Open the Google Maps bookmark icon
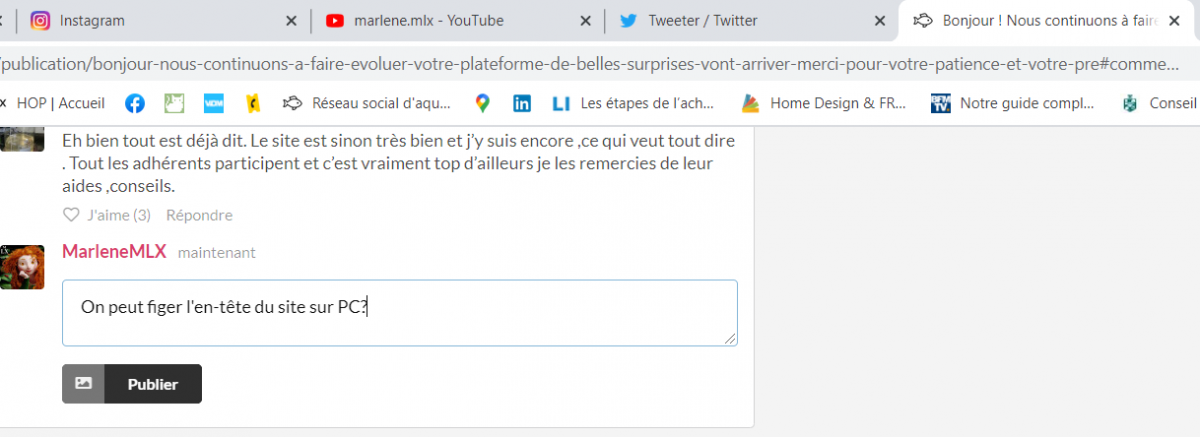This screenshot has width=1200, height=437. pyautogui.click(x=483, y=102)
